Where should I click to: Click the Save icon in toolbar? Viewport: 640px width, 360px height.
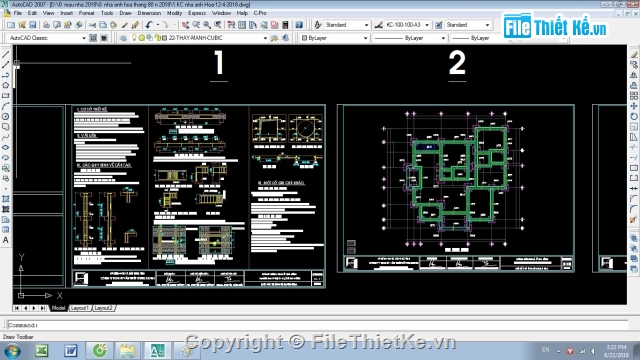click(x=33, y=25)
